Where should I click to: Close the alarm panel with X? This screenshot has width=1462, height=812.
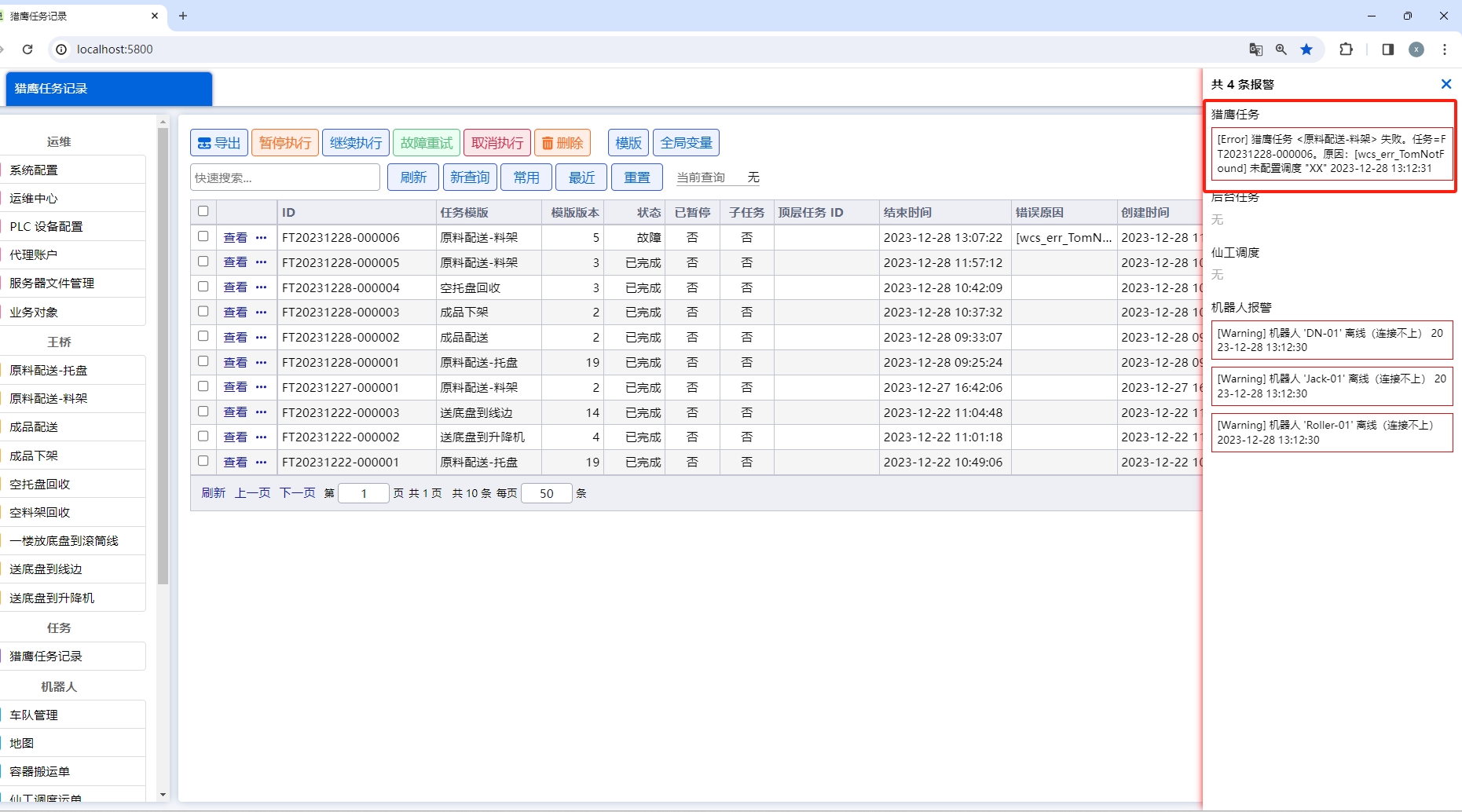1446,84
